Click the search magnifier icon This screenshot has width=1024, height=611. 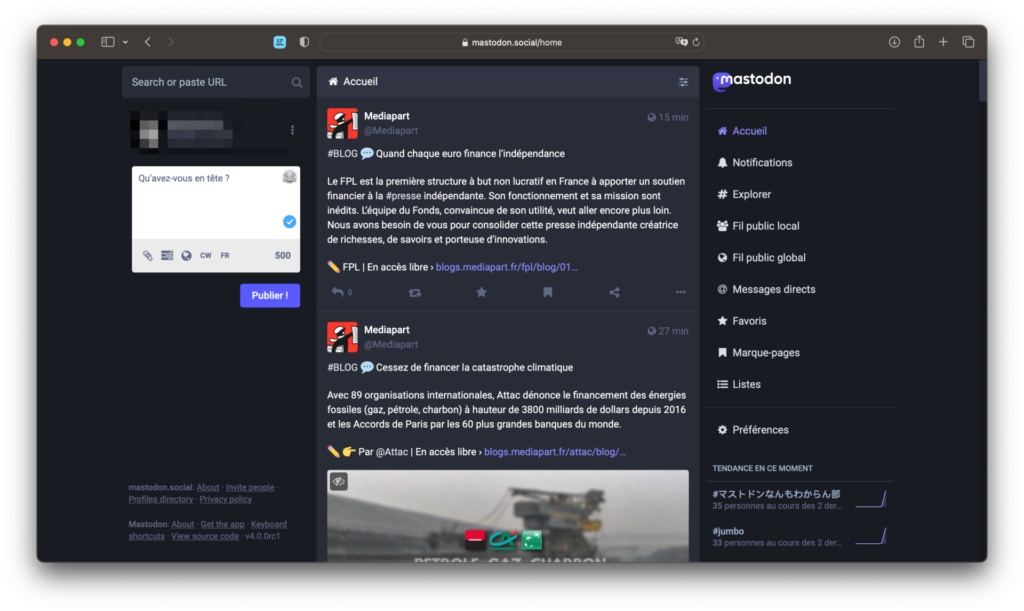click(x=296, y=83)
